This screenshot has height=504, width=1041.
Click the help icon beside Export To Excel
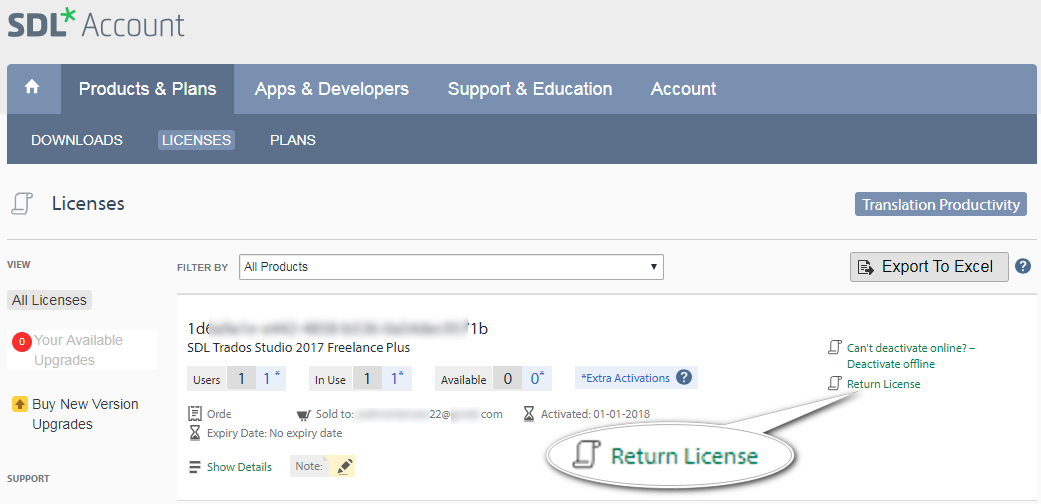(1023, 267)
